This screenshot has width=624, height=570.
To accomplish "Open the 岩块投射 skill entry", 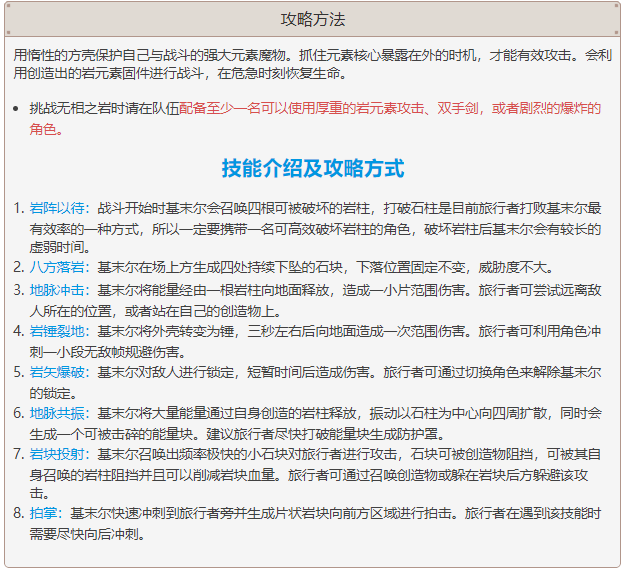I will pyautogui.click(x=57, y=453).
